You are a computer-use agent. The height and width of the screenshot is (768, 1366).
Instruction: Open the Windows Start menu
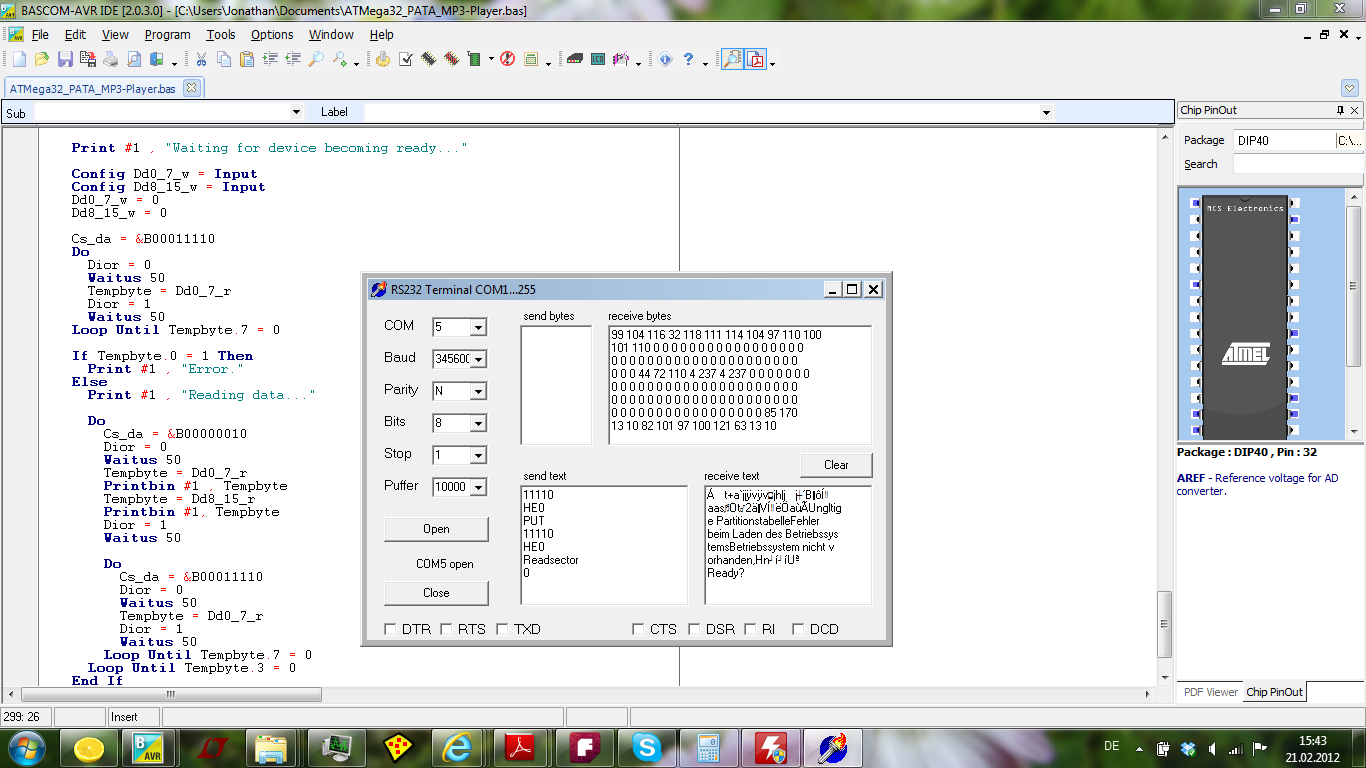(x=27, y=746)
